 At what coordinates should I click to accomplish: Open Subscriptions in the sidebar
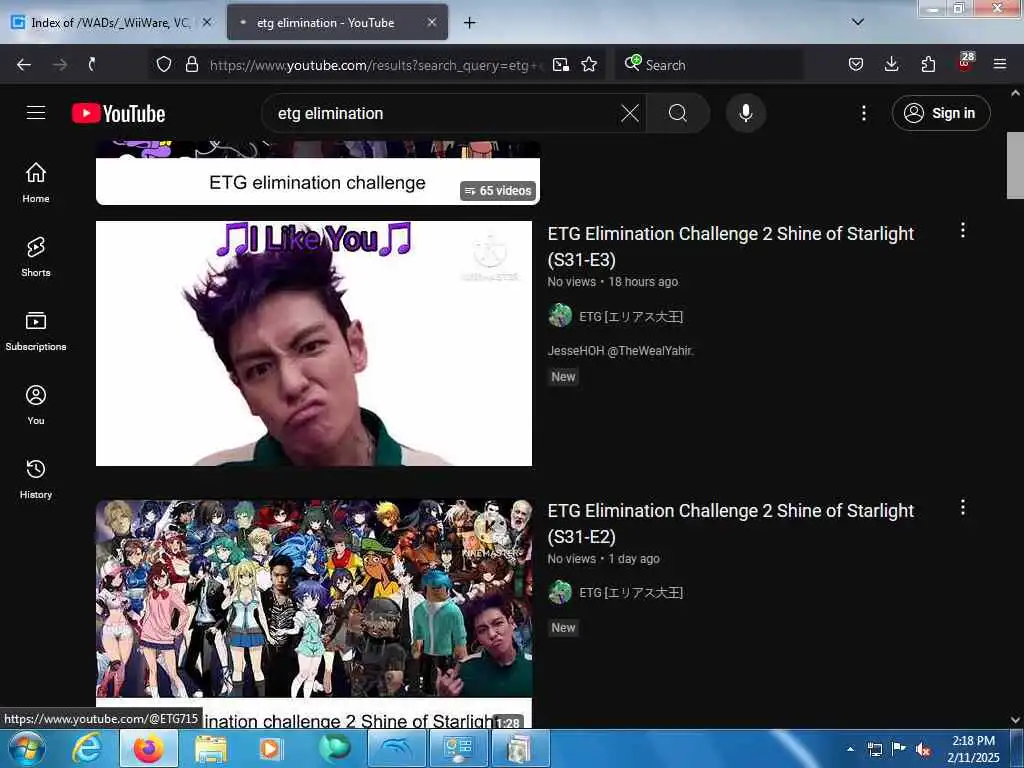tap(36, 330)
